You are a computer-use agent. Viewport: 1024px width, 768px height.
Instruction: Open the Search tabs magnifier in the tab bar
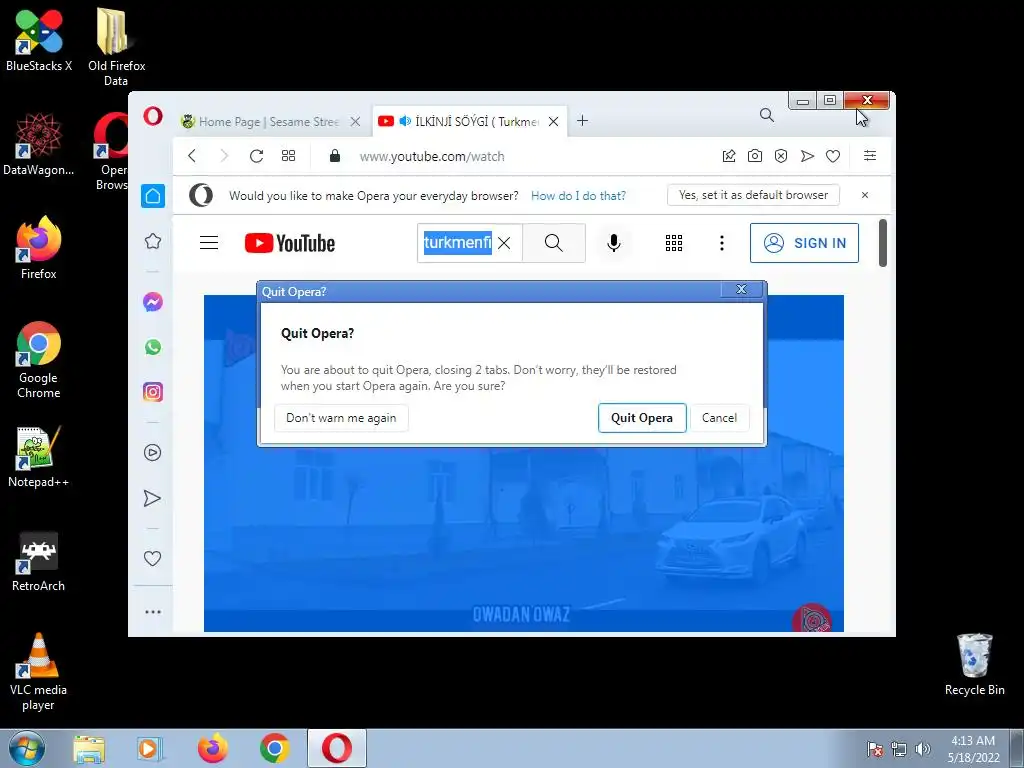767,116
